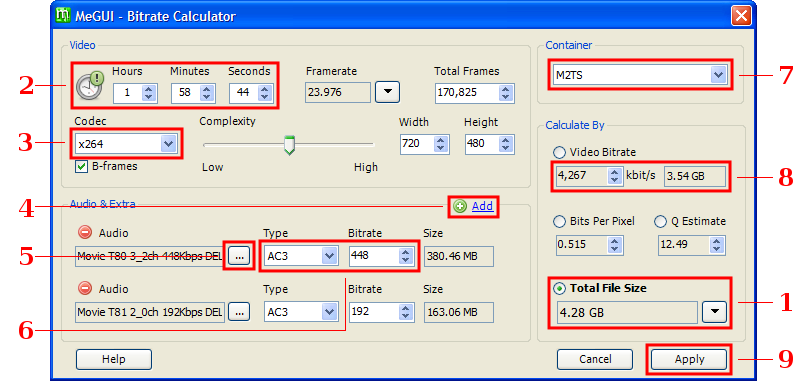Screen dimensions: 807x381
Task: Click the 163.06 MB size field
Action: pyautogui.click(x=459, y=312)
